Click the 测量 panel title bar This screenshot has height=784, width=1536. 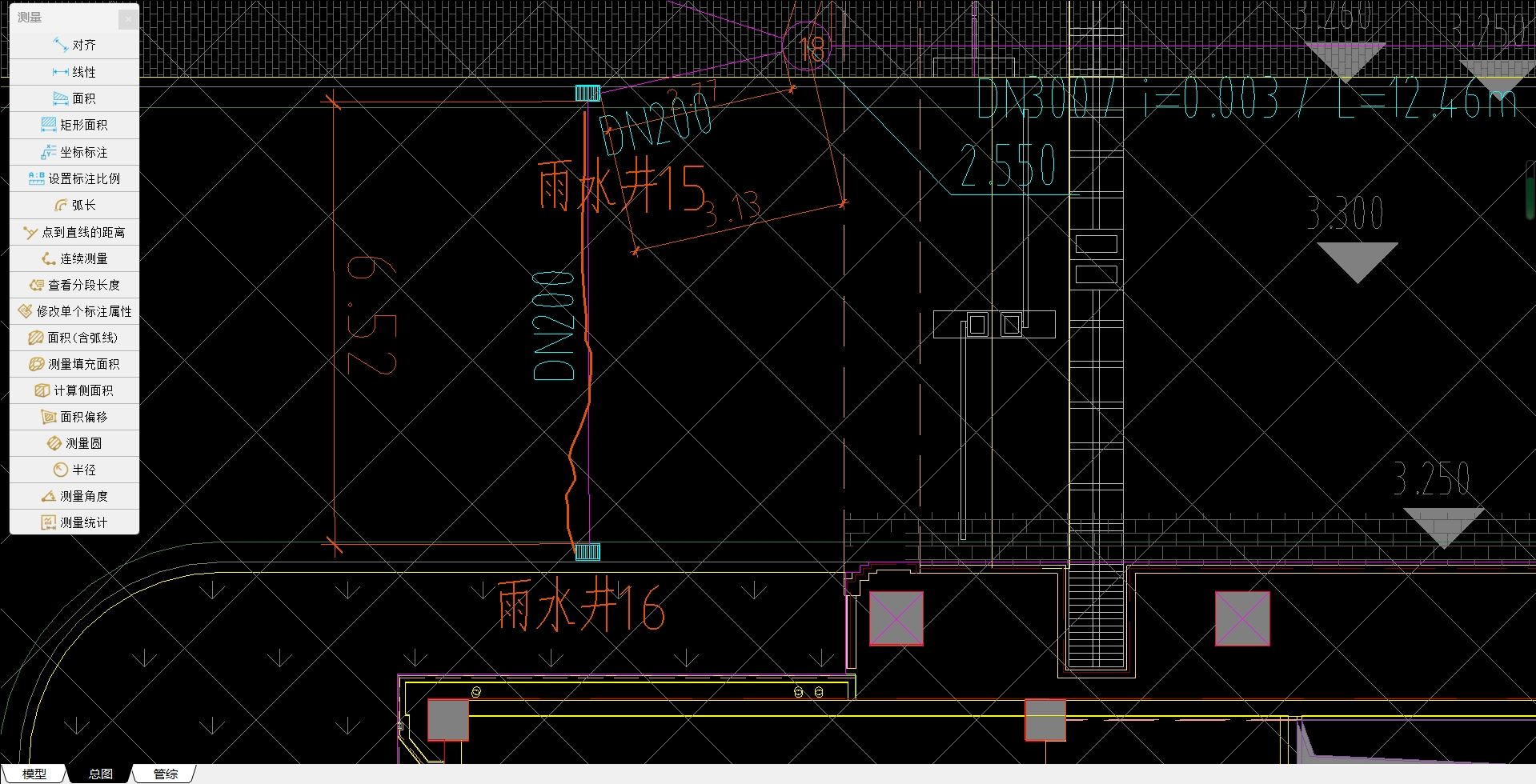64,18
